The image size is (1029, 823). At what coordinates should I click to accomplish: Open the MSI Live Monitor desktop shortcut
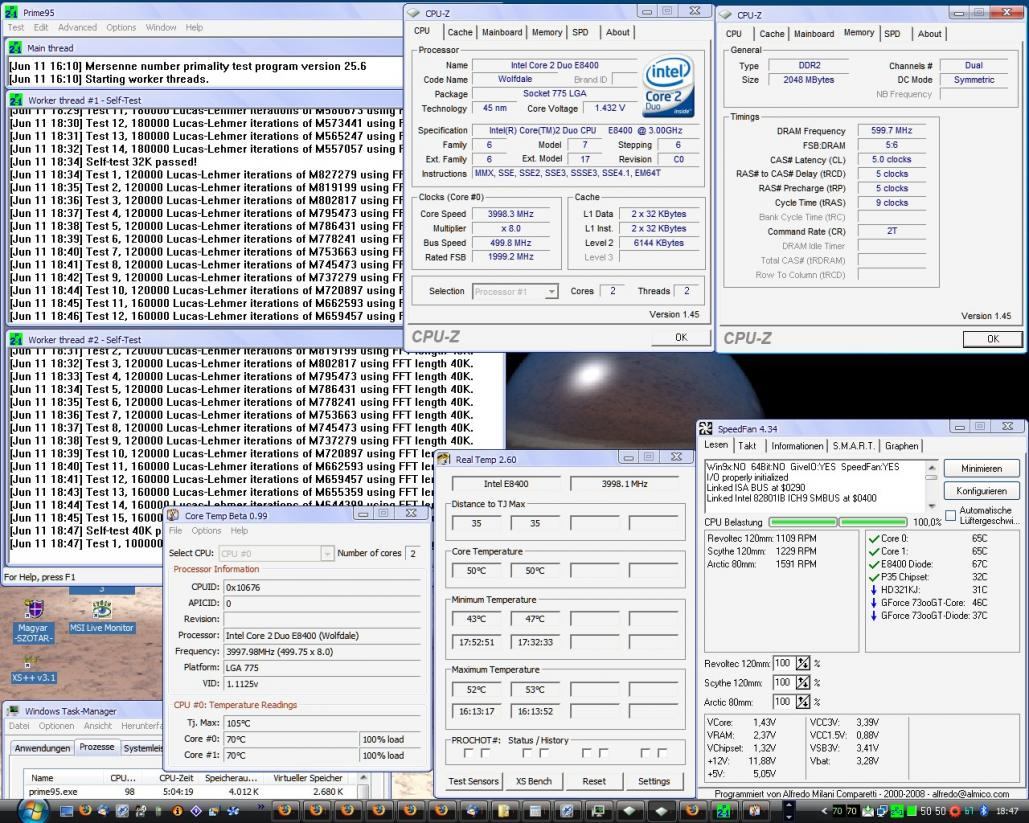pos(102,618)
